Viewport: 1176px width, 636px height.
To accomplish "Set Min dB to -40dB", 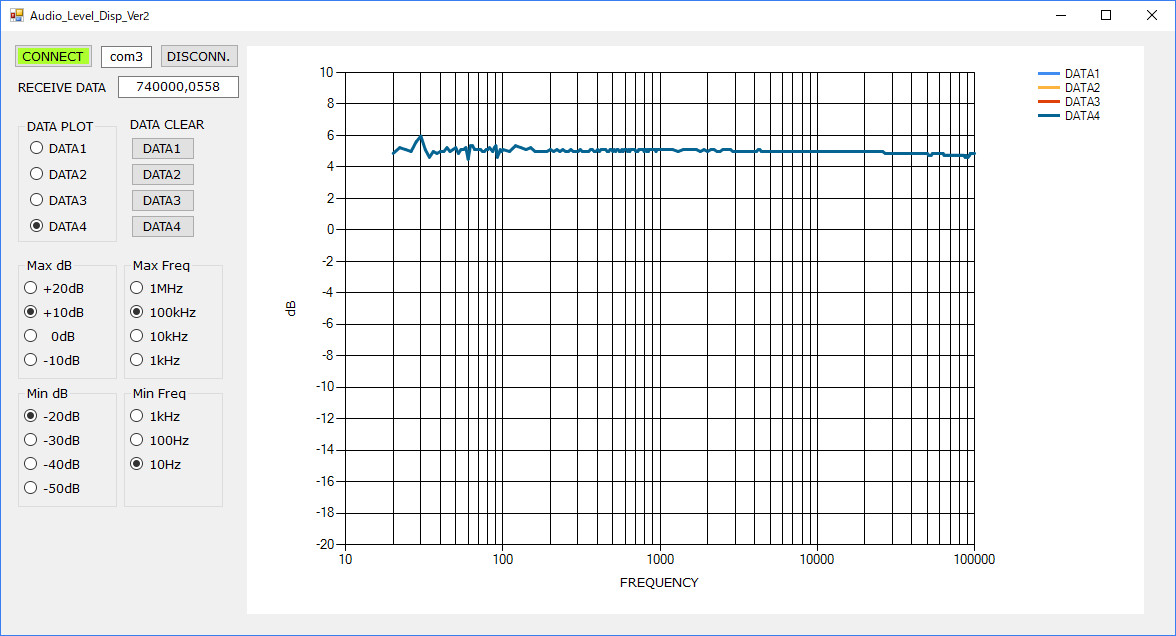I will (x=31, y=464).
